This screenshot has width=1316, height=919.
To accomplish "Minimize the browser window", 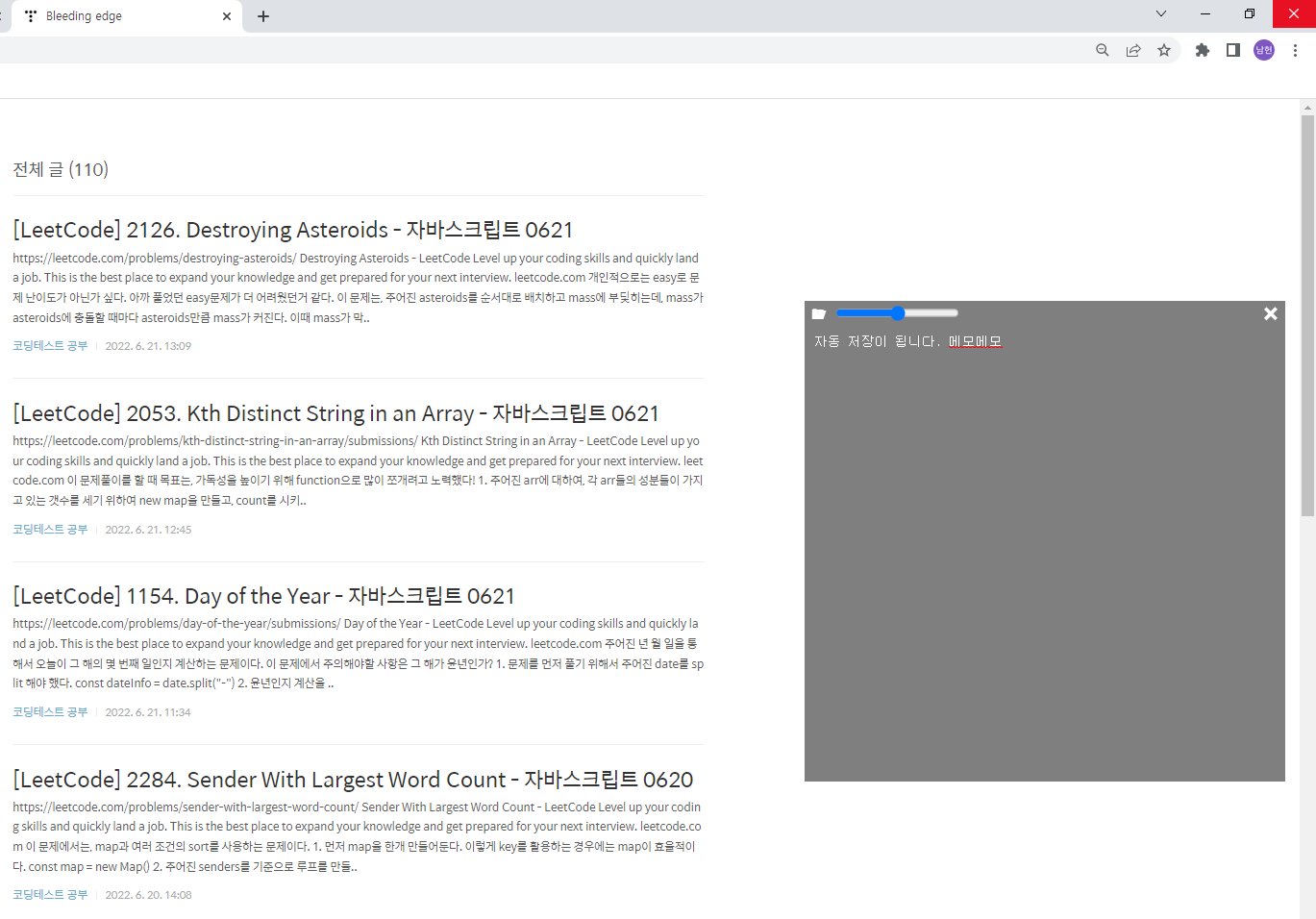I will (1205, 13).
